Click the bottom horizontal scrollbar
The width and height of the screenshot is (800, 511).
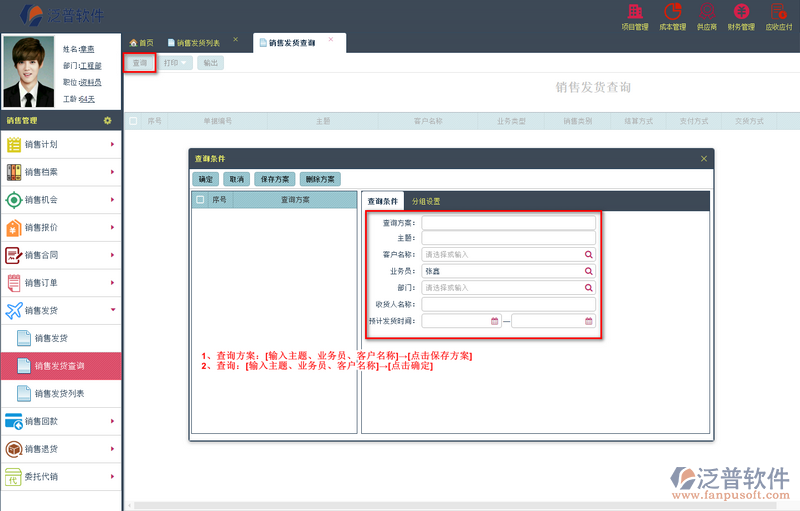[454, 505]
